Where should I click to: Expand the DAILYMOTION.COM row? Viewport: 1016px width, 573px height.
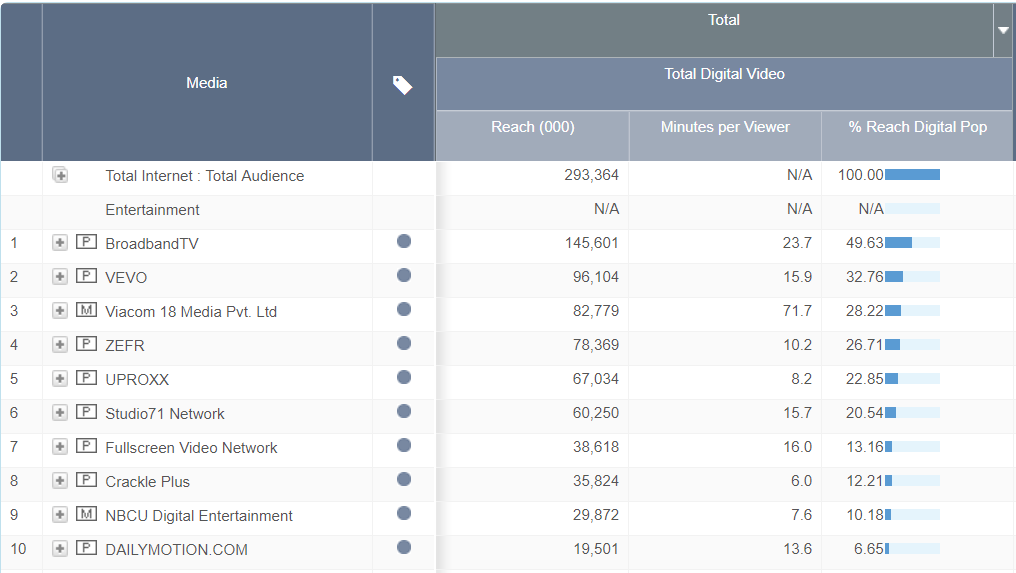tap(60, 548)
